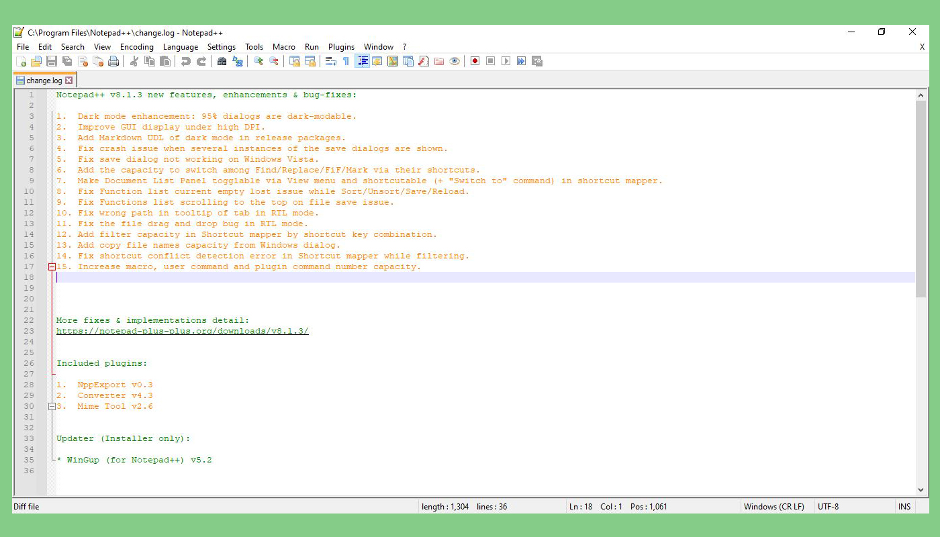Image resolution: width=941 pixels, height=537 pixels.
Task: Click the Open file folder icon
Action: (36, 61)
